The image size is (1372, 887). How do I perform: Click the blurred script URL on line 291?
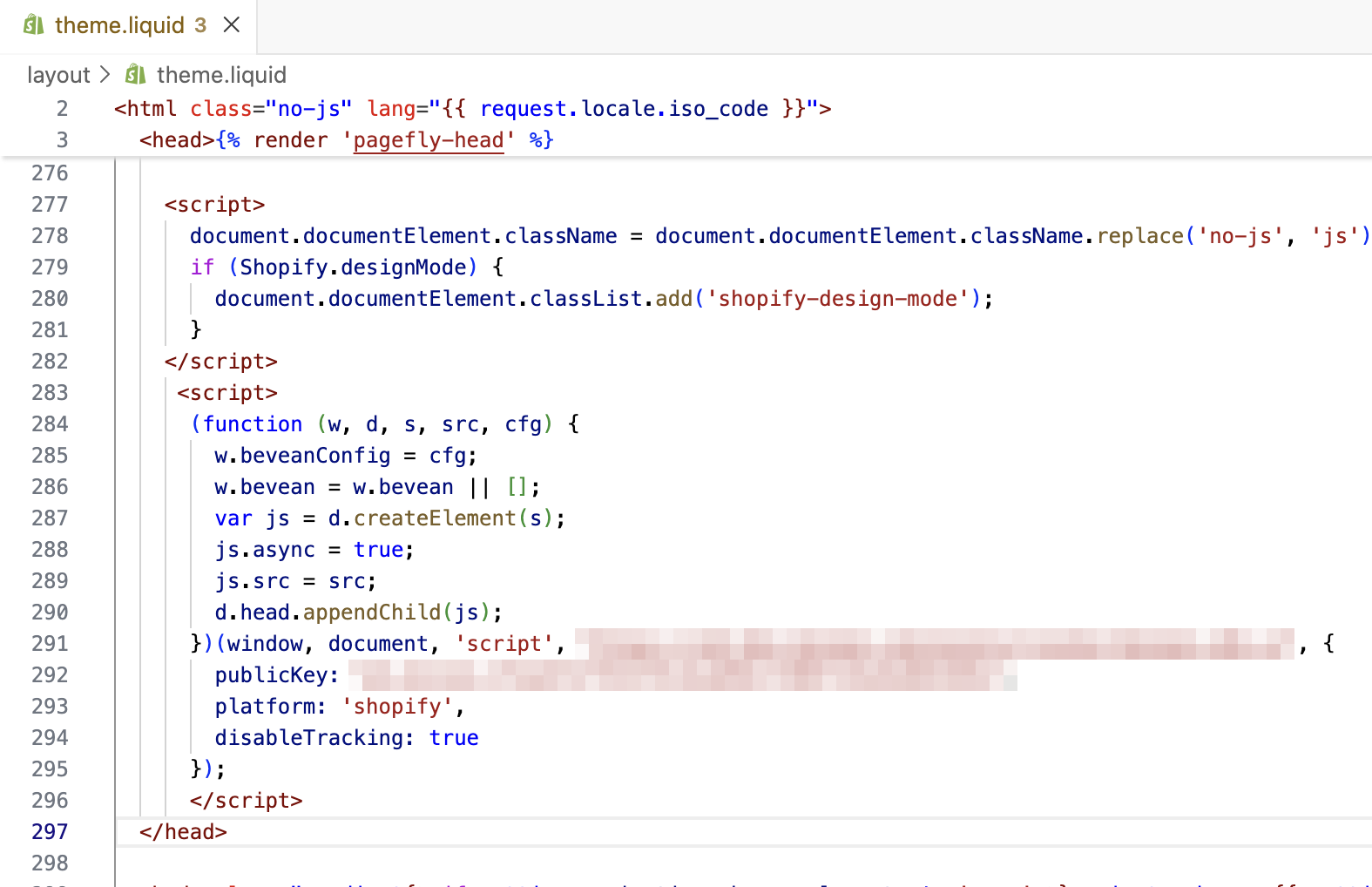tap(935, 644)
